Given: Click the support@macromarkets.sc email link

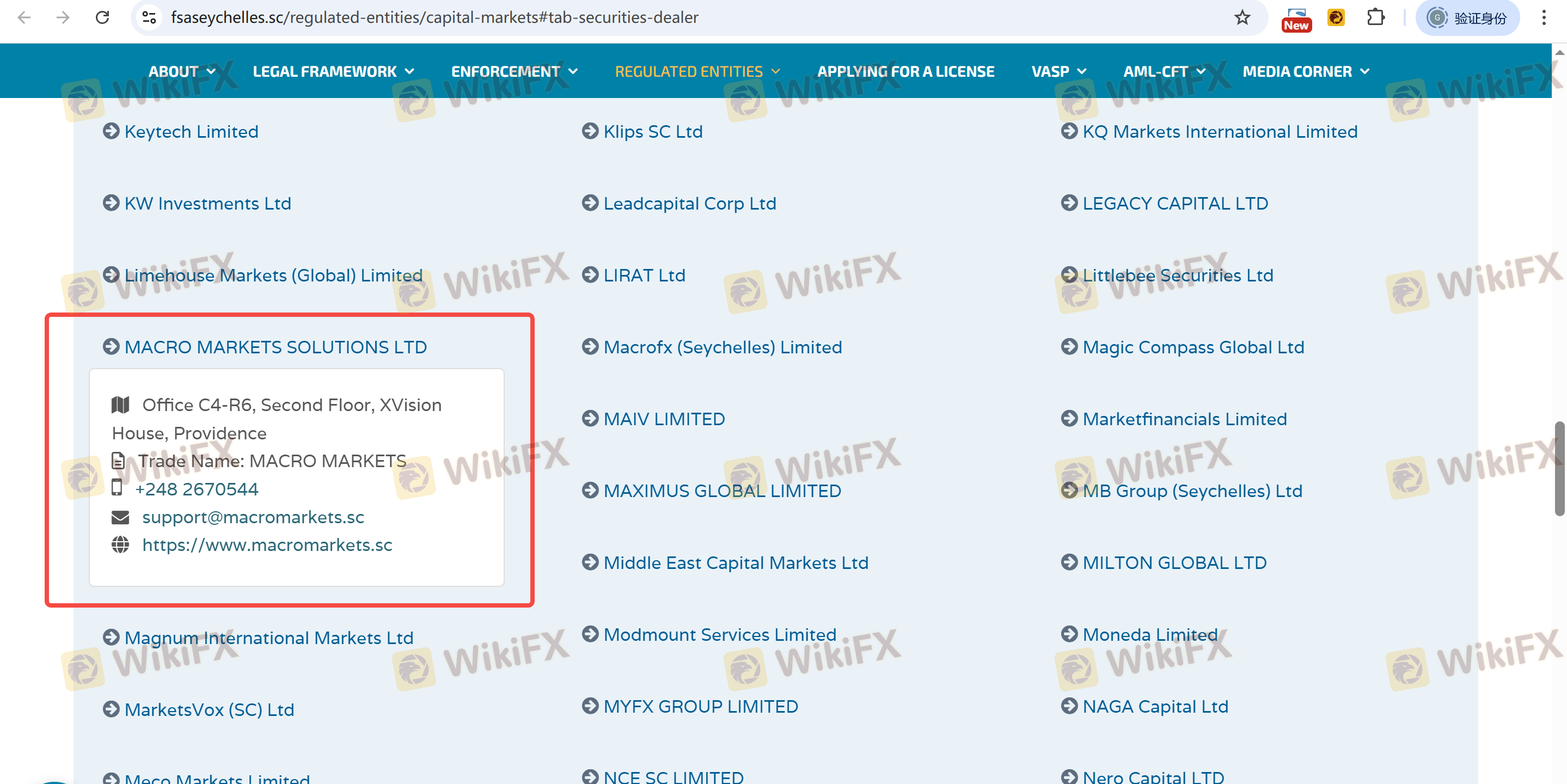Looking at the screenshot, I should (x=253, y=517).
